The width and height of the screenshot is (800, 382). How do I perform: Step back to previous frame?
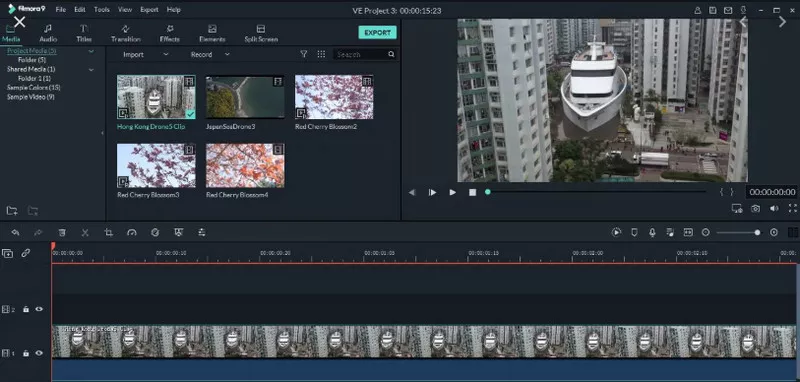412,192
